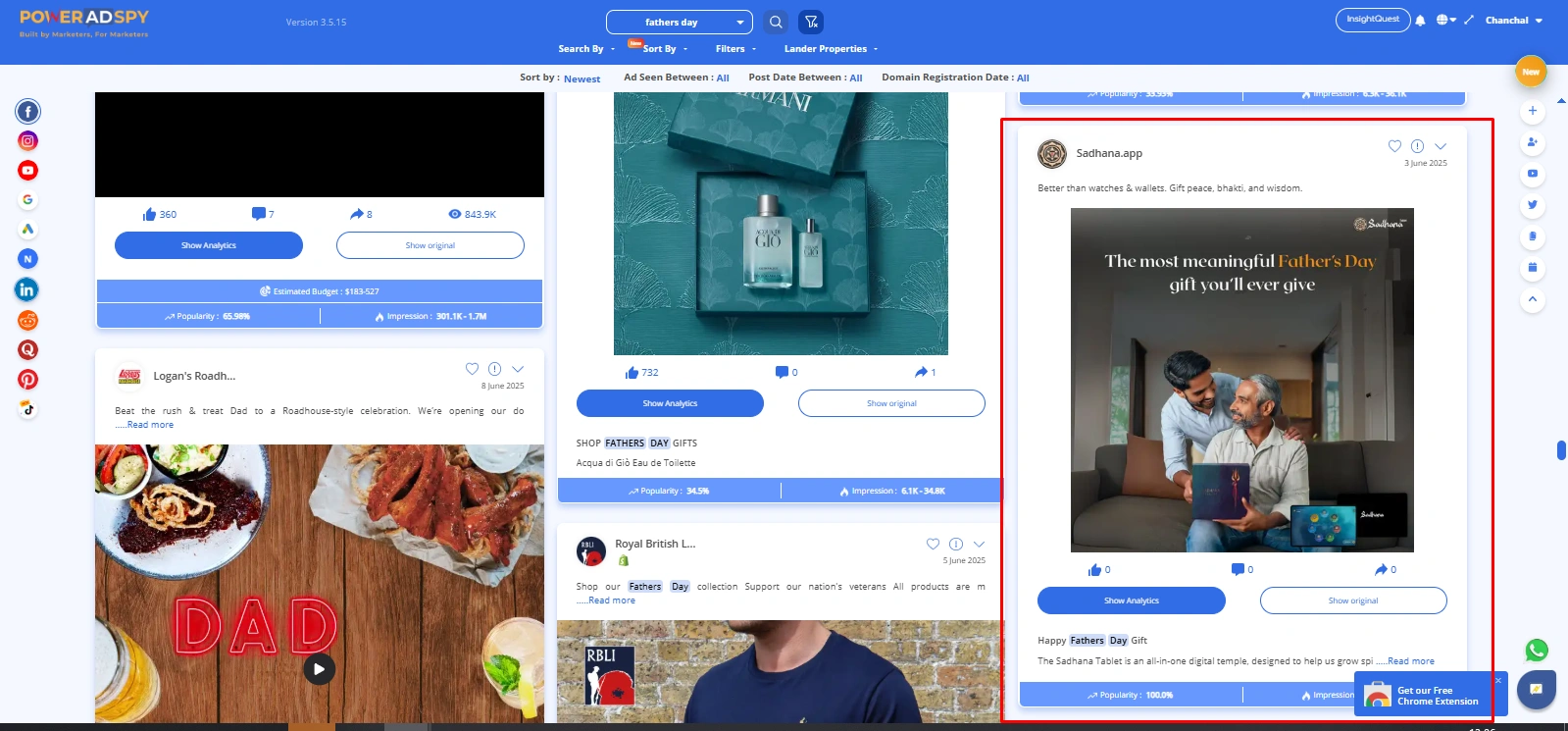Screen dimensions: 1568x731
Task: Click the document copy icon in right sidebar
Action: tap(1532, 236)
